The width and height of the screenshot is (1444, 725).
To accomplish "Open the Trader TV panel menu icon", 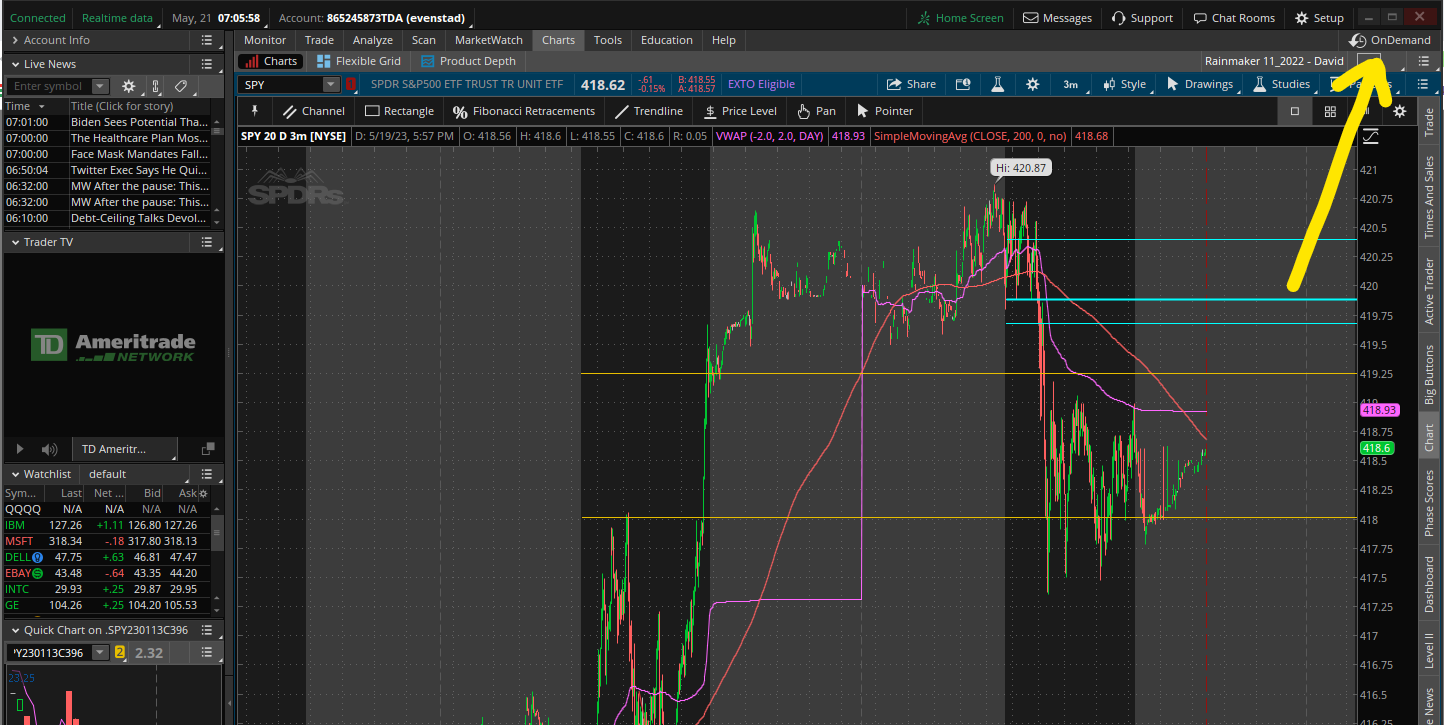I will click(206, 242).
